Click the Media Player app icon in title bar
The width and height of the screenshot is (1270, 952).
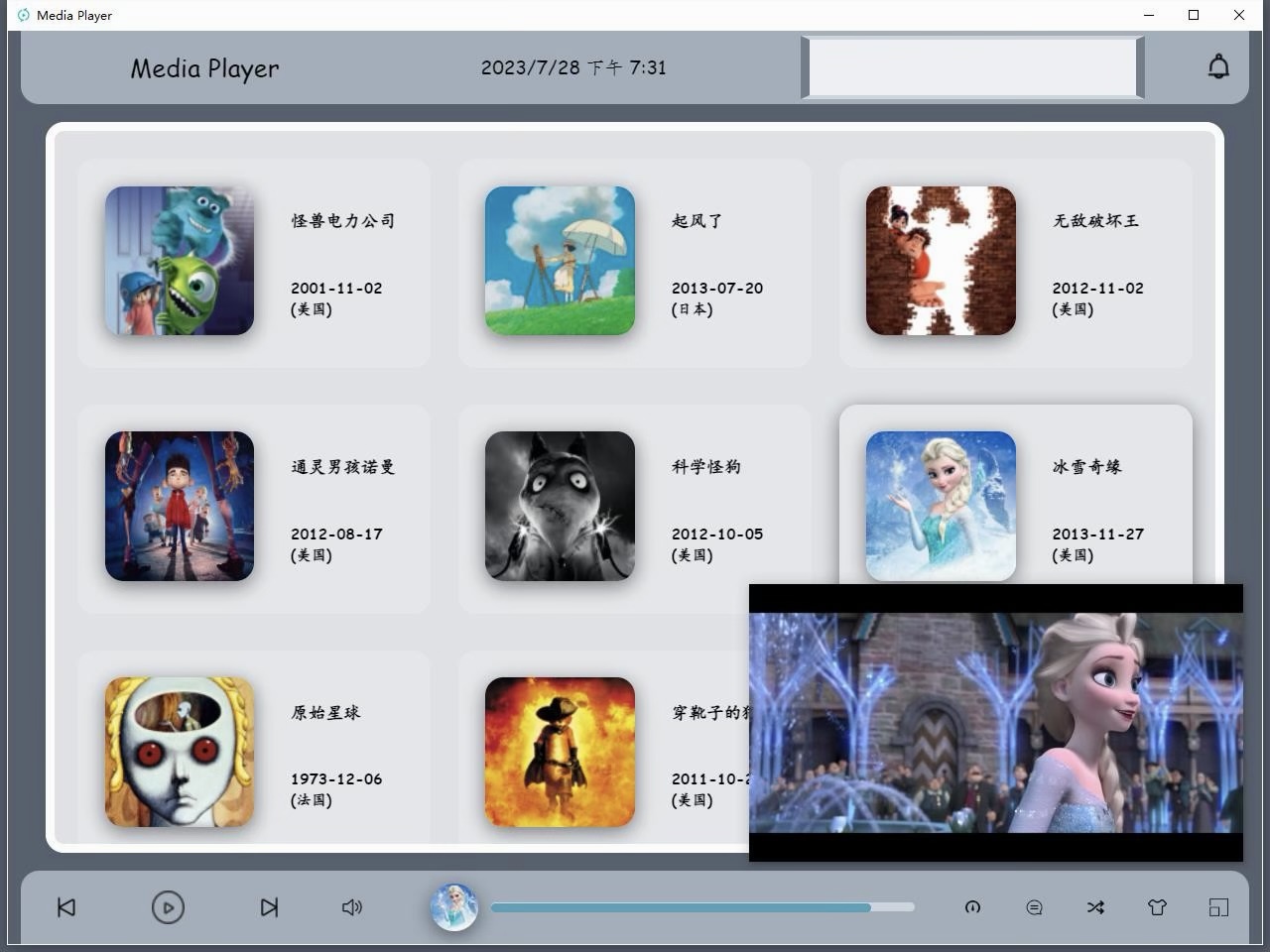[x=23, y=15]
